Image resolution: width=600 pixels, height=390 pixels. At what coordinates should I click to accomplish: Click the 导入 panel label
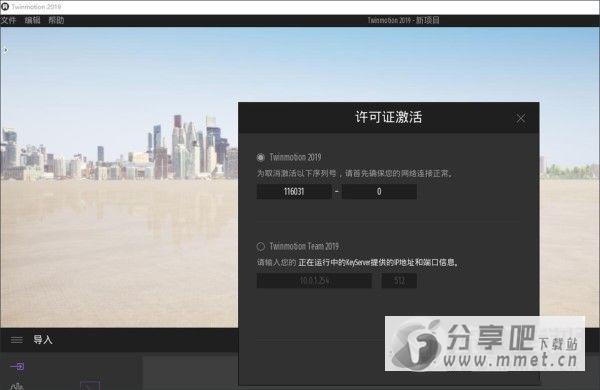43,339
